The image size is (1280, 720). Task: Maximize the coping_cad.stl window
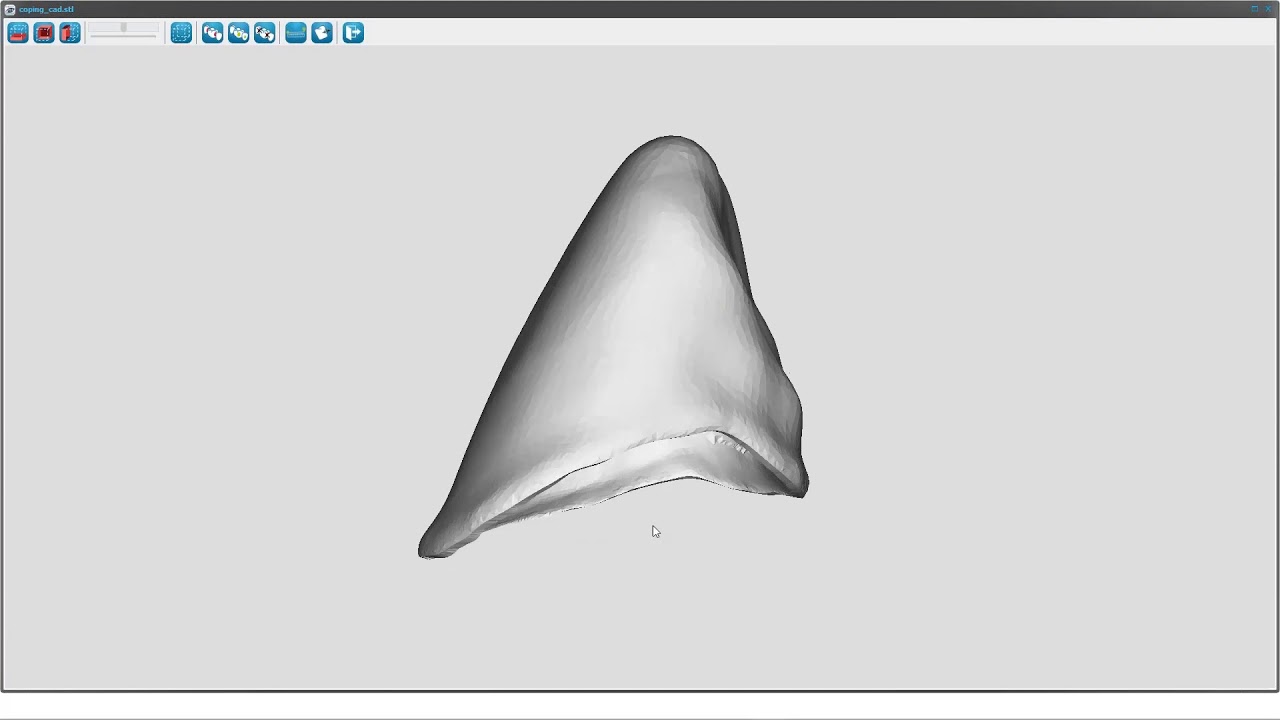(1255, 9)
